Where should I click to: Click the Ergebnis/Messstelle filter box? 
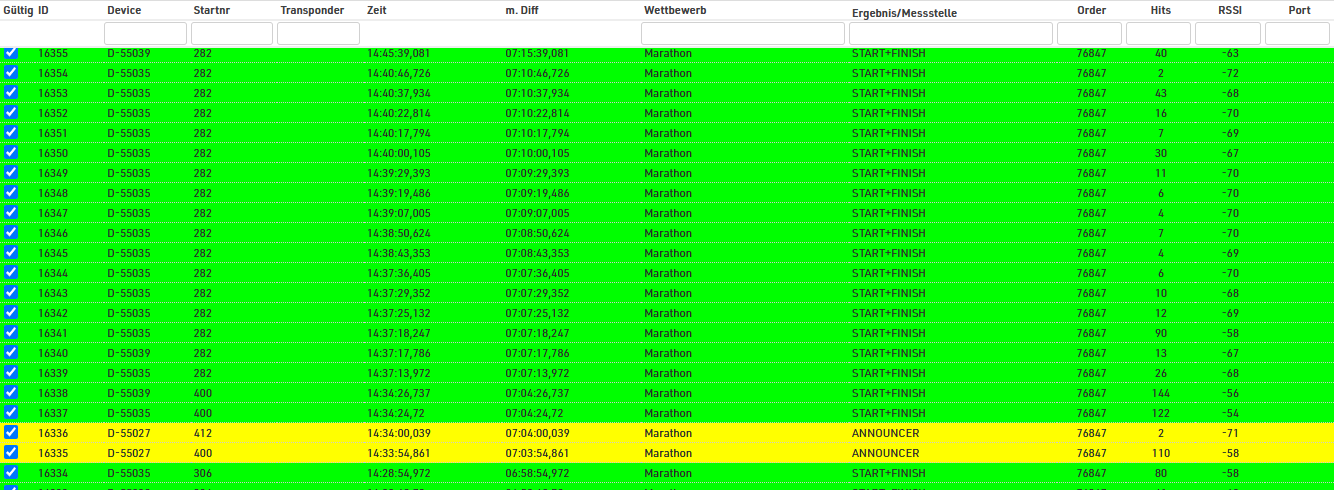pyautogui.click(x=950, y=34)
